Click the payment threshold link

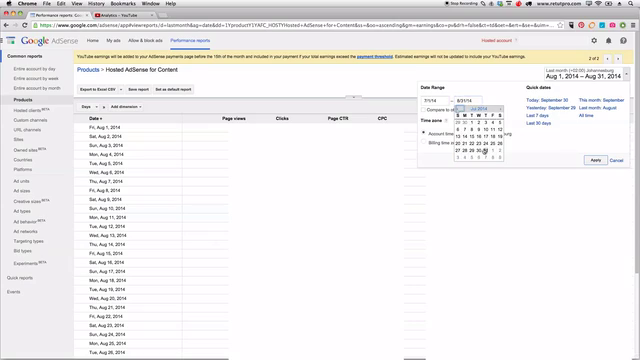click(x=375, y=57)
